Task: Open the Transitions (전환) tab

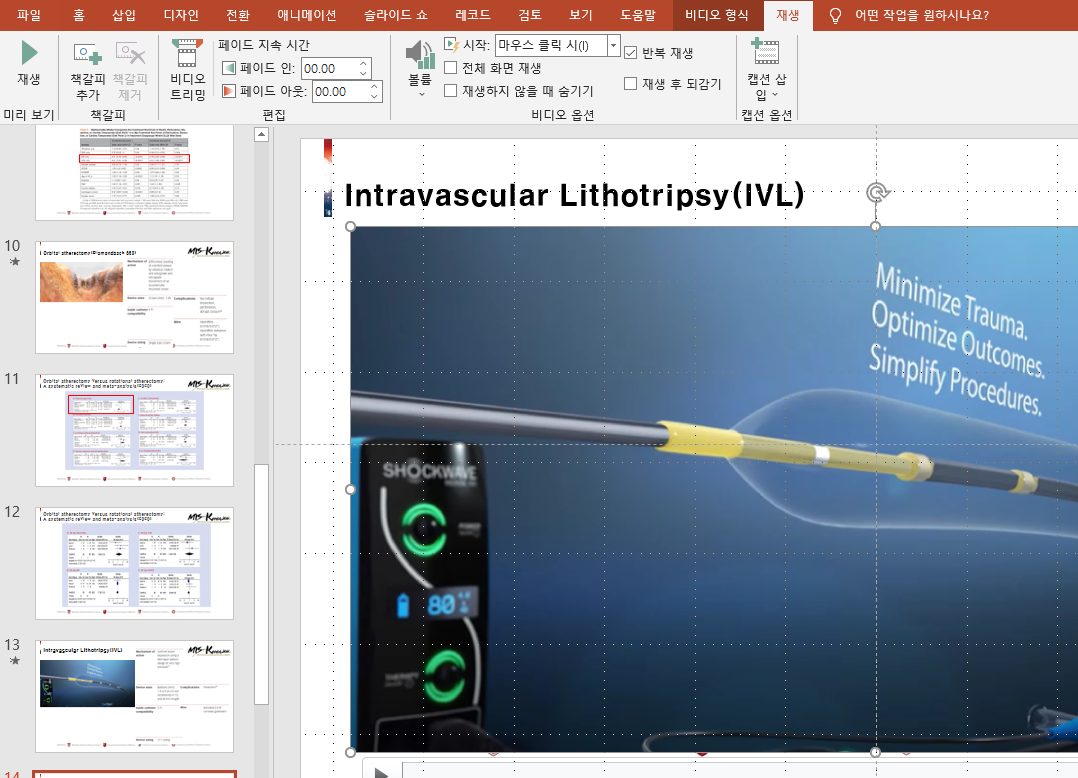Action: [x=238, y=15]
